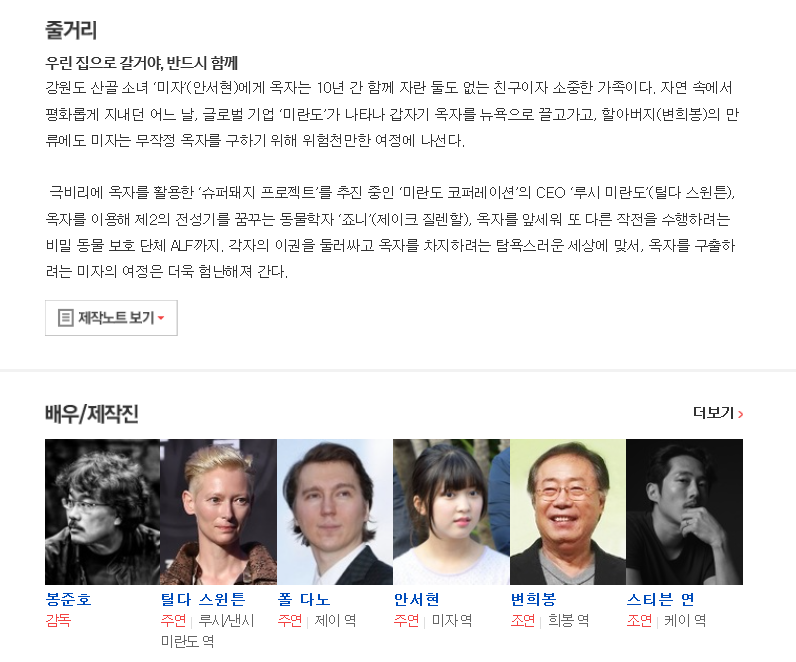Open 스티븐 연 photo thumbnail
Screen dimensions: 796x662
click(684, 512)
